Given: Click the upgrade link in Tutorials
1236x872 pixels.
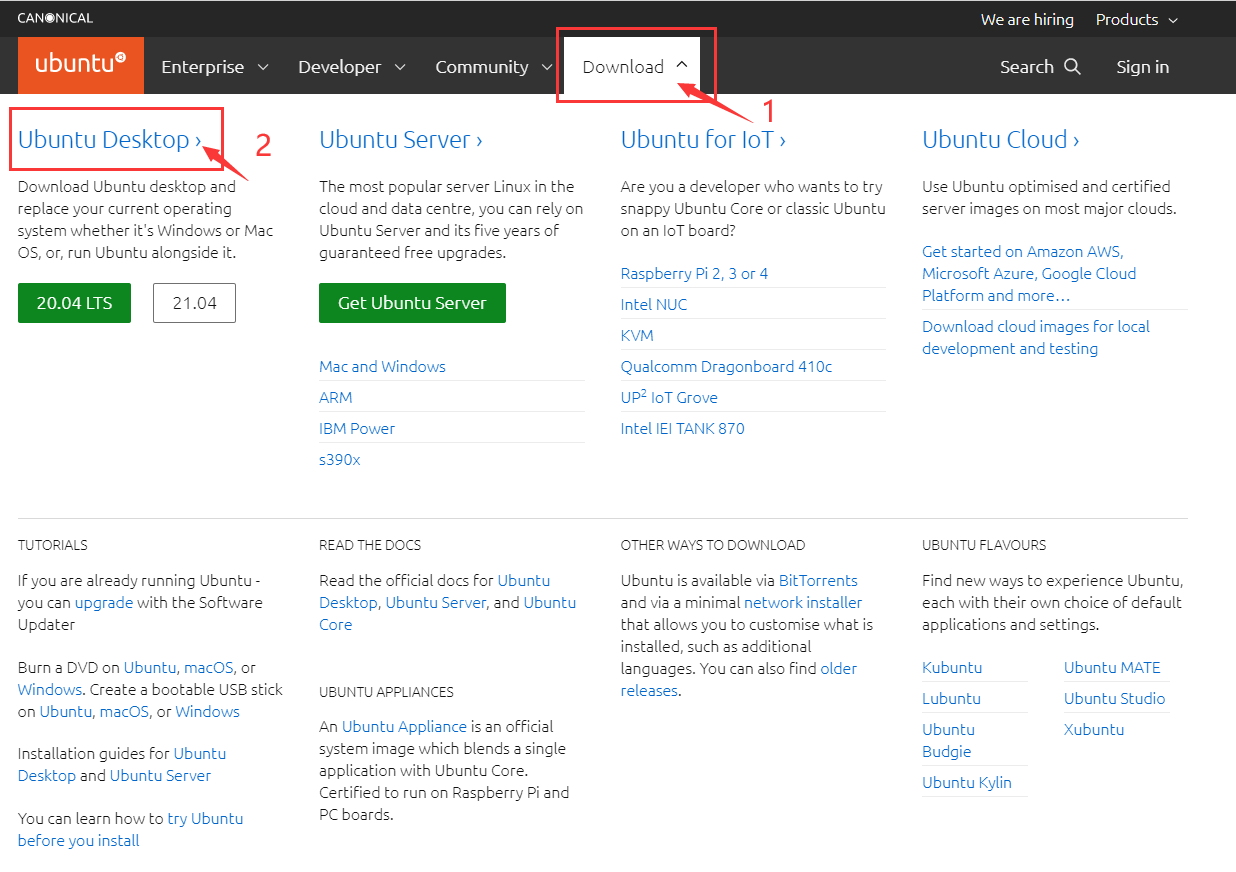Looking at the screenshot, I should [x=104, y=603].
